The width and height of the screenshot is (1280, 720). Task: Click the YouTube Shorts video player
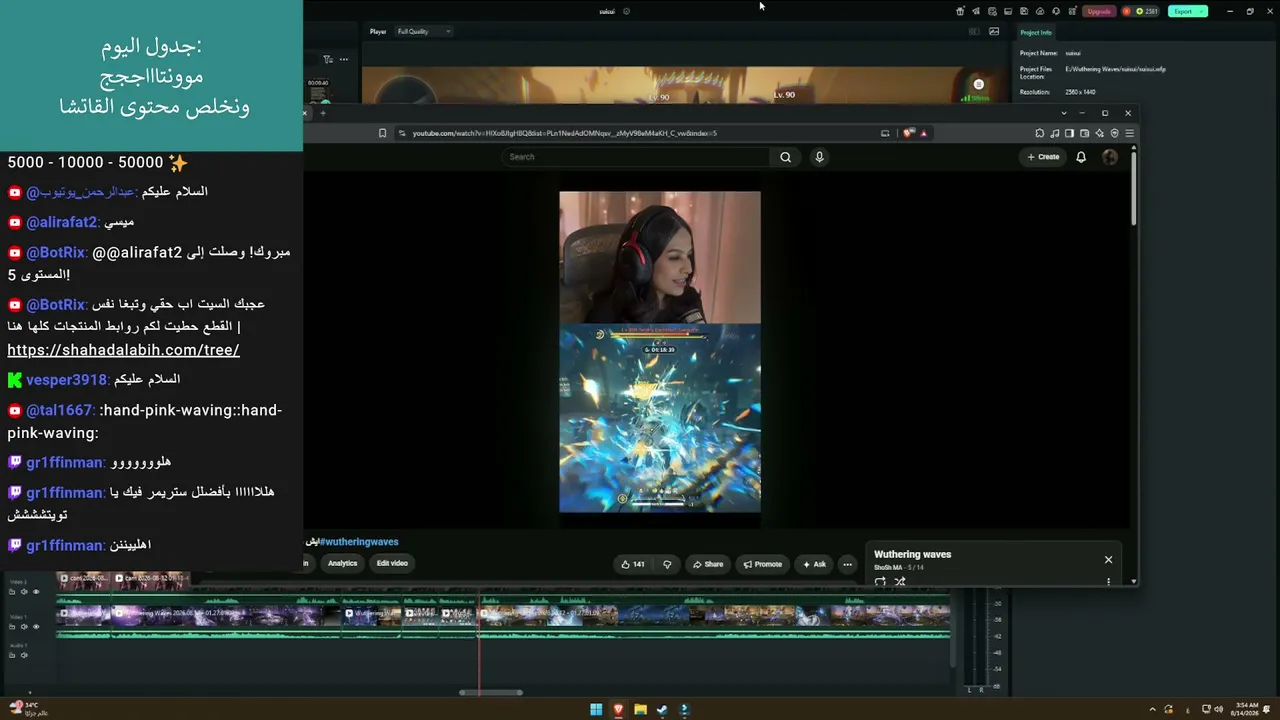pyautogui.click(x=660, y=352)
